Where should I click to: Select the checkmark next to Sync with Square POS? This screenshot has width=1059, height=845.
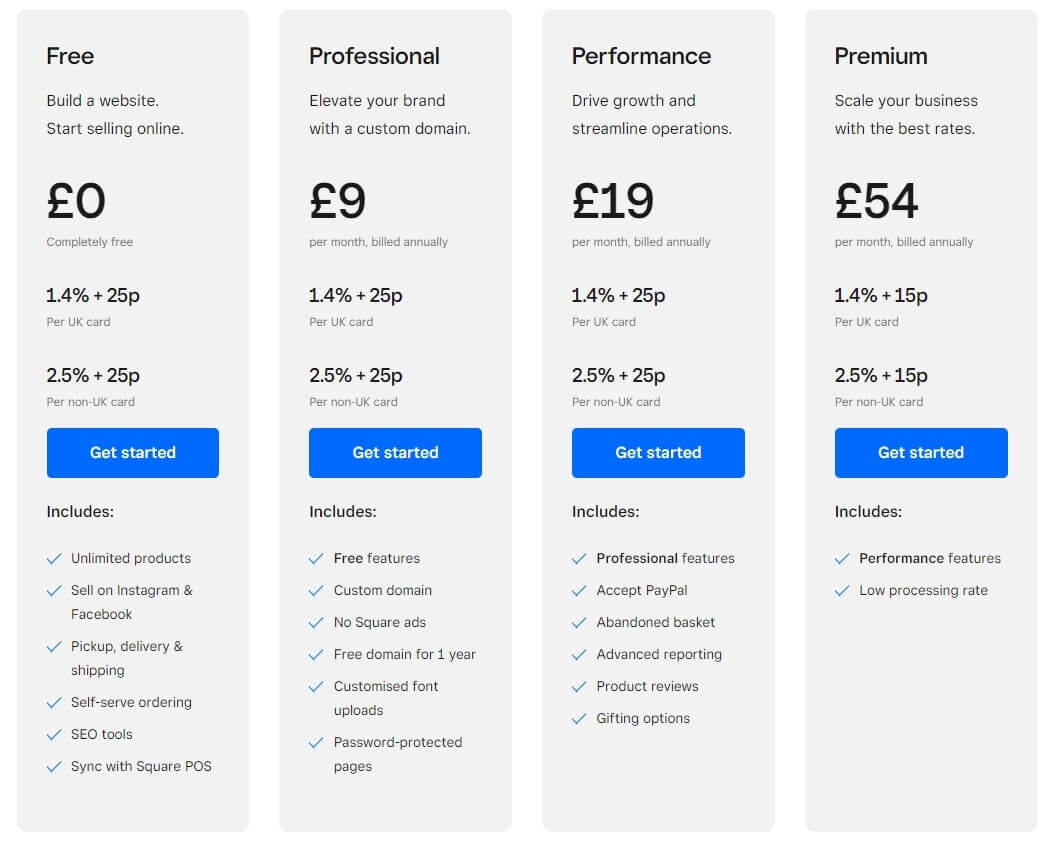coord(54,766)
